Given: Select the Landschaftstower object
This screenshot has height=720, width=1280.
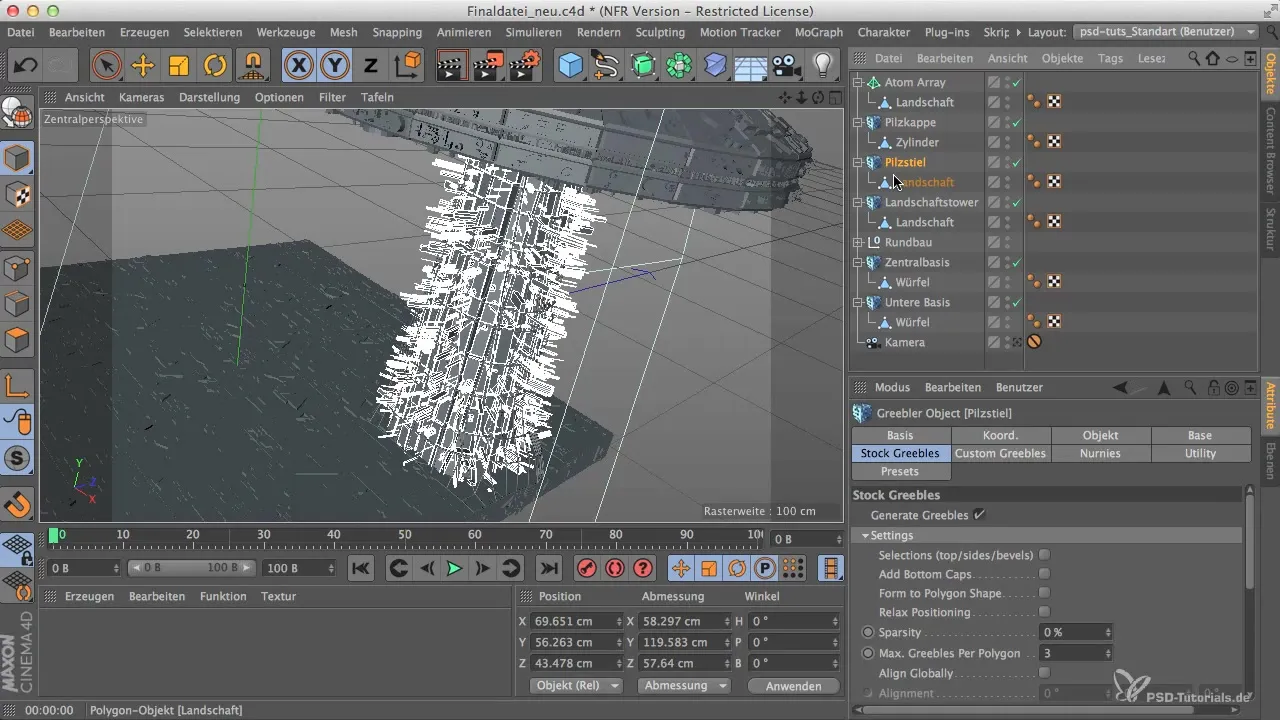Looking at the screenshot, I should coord(931,202).
